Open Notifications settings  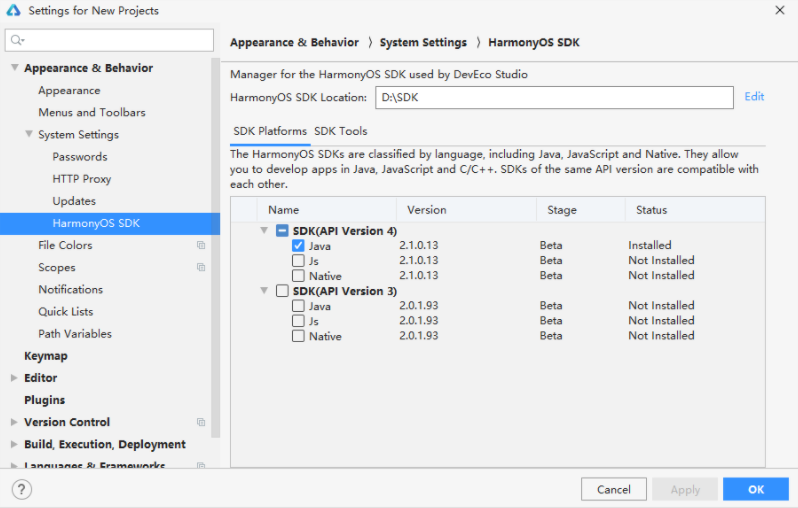pos(71,290)
